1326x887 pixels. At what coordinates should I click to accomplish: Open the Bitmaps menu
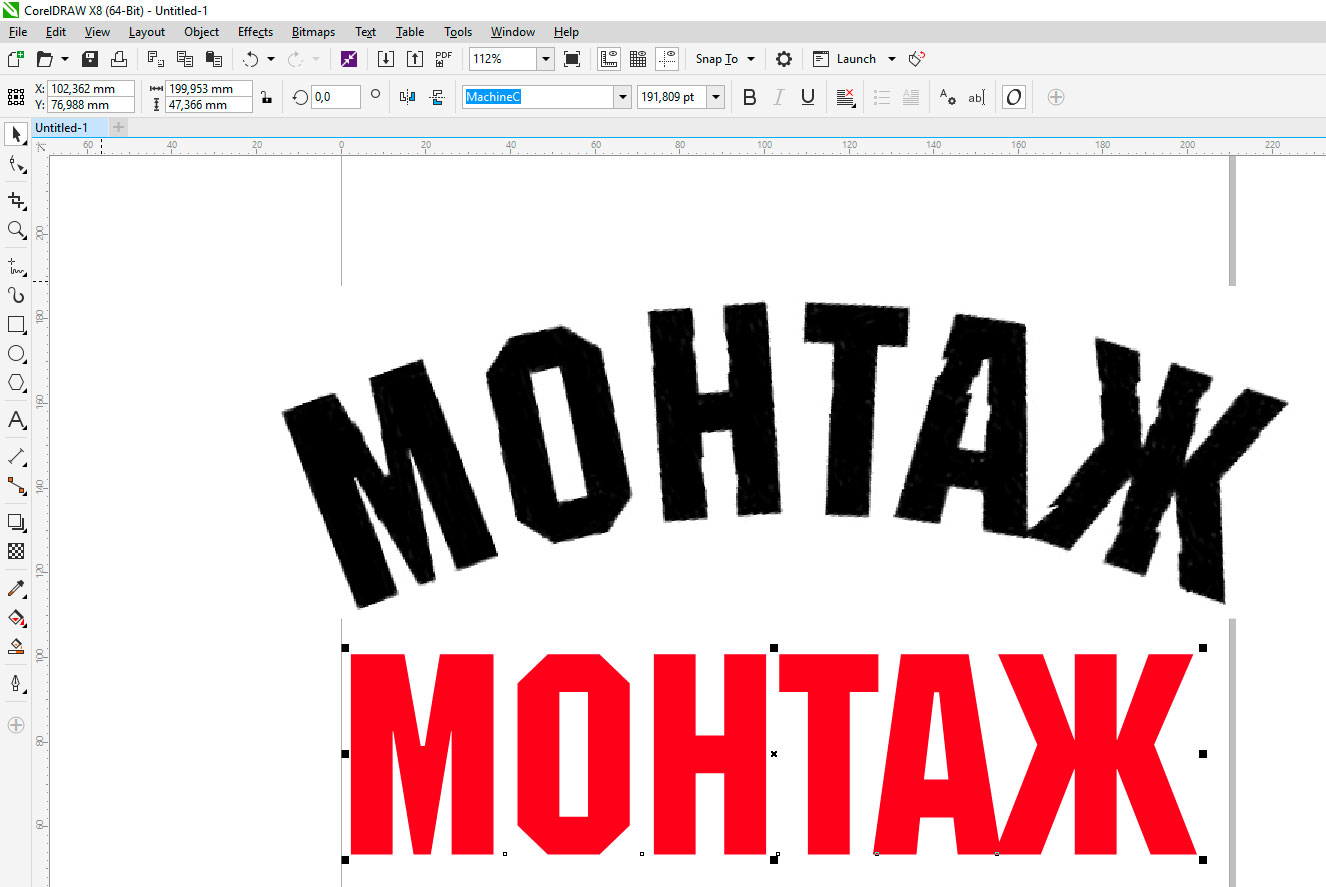point(314,32)
